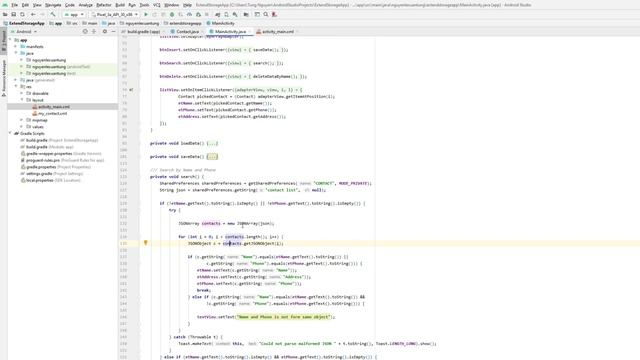Switch to the build.gradle (:app) tab
The height and width of the screenshot is (360, 640).
pyautogui.click(x=143, y=31)
